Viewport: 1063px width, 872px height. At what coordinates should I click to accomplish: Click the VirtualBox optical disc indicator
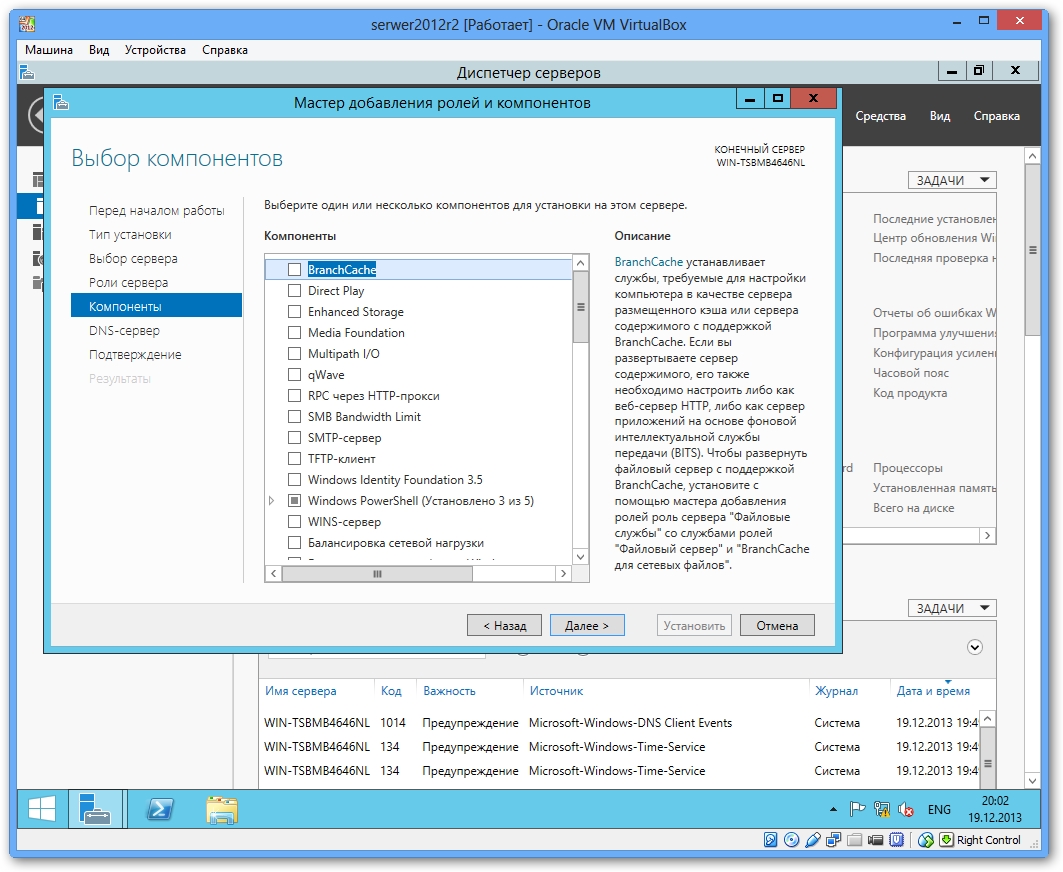[791, 840]
